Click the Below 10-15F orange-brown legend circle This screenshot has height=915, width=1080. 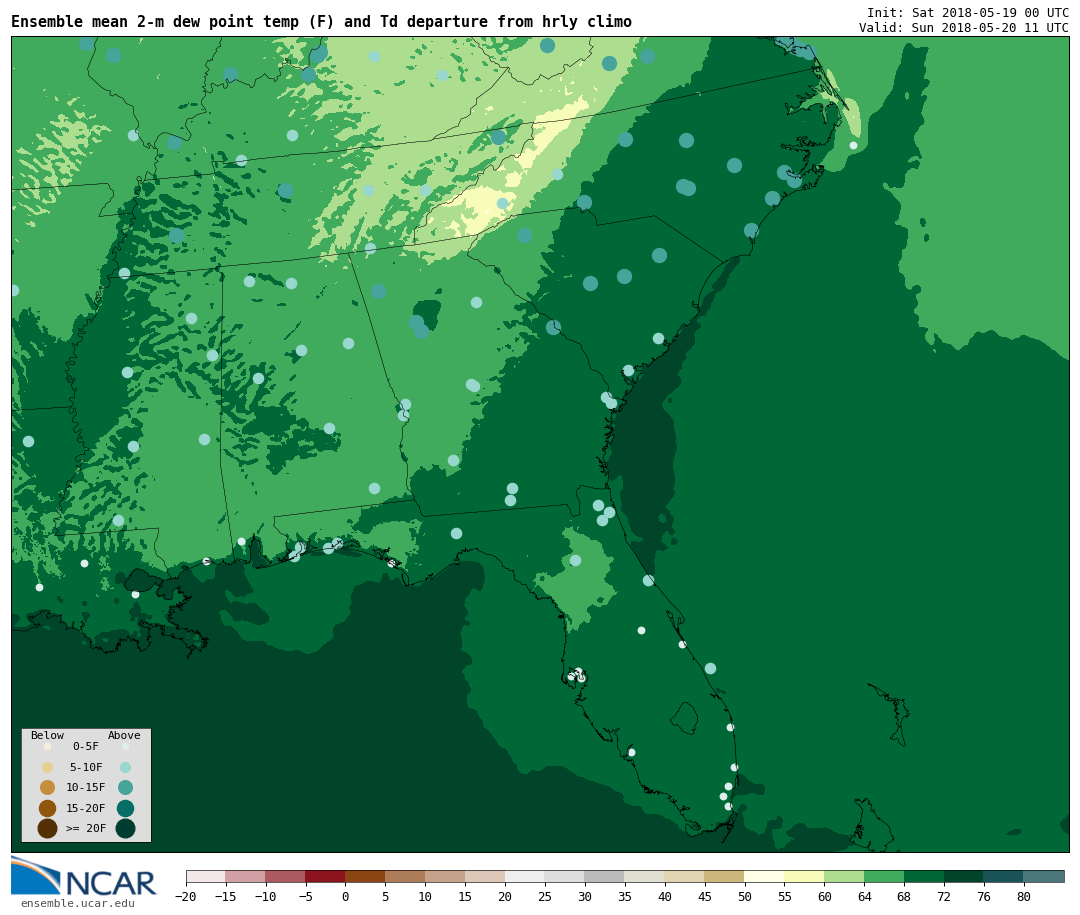pos(48,787)
